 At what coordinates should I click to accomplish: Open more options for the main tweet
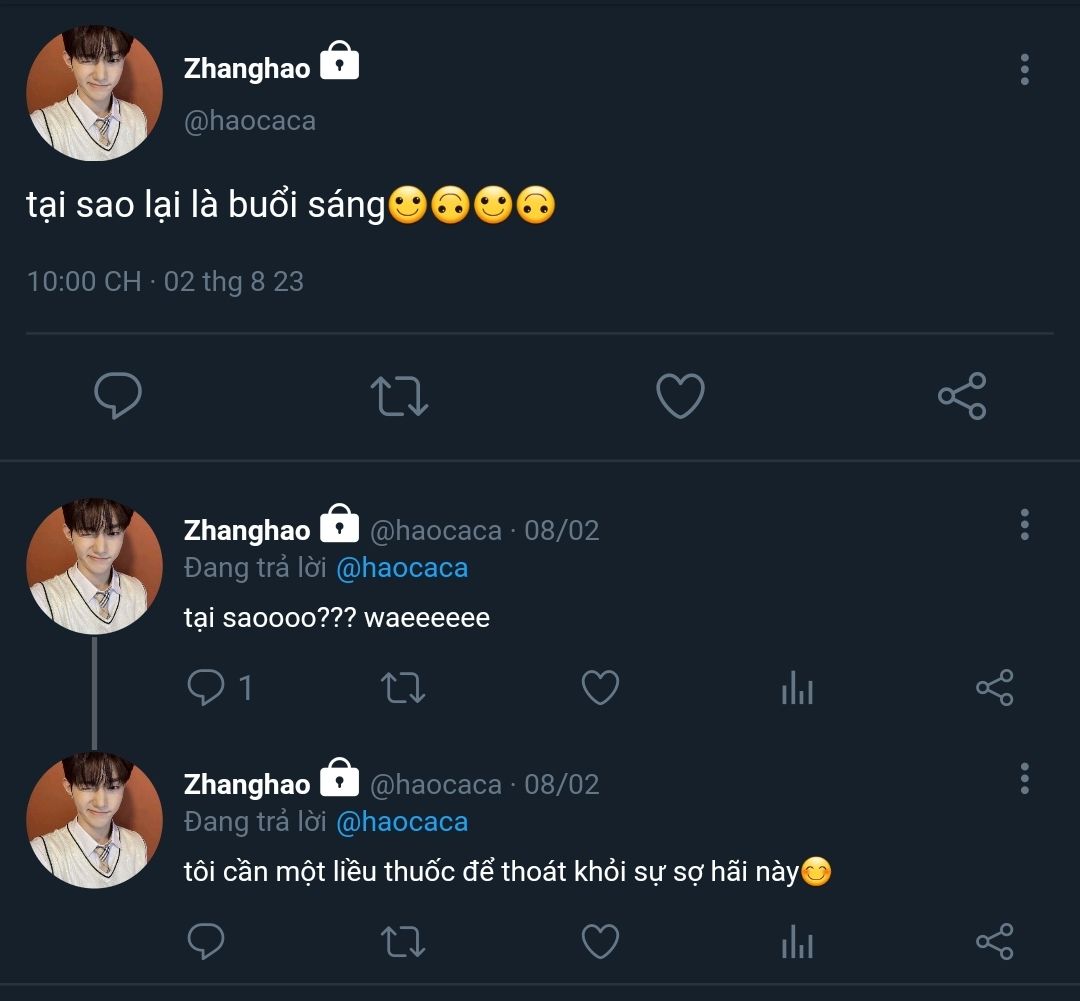click(x=1024, y=70)
